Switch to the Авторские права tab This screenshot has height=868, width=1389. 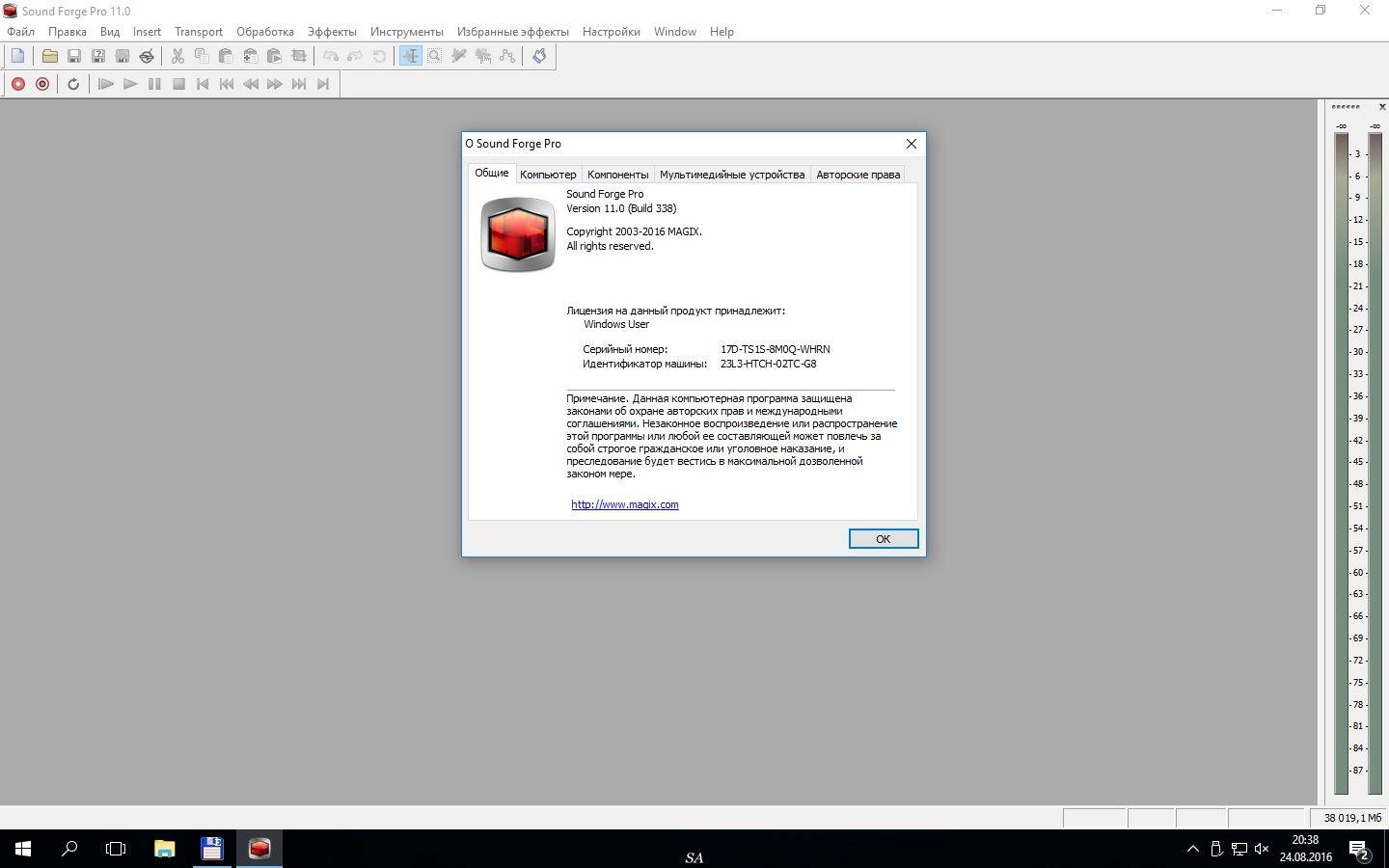coord(858,175)
